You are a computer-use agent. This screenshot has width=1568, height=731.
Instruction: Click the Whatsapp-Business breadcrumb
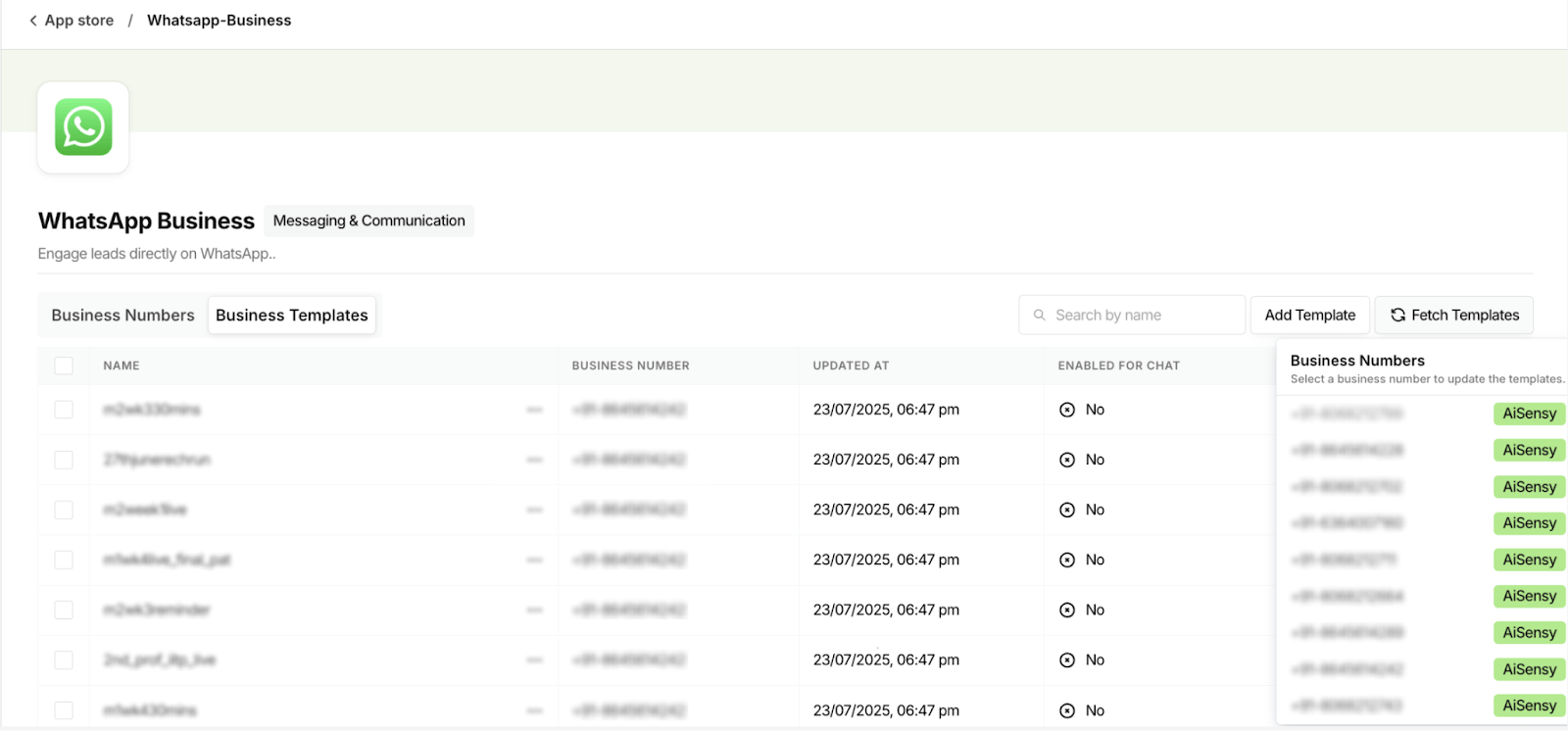click(x=219, y=21)
